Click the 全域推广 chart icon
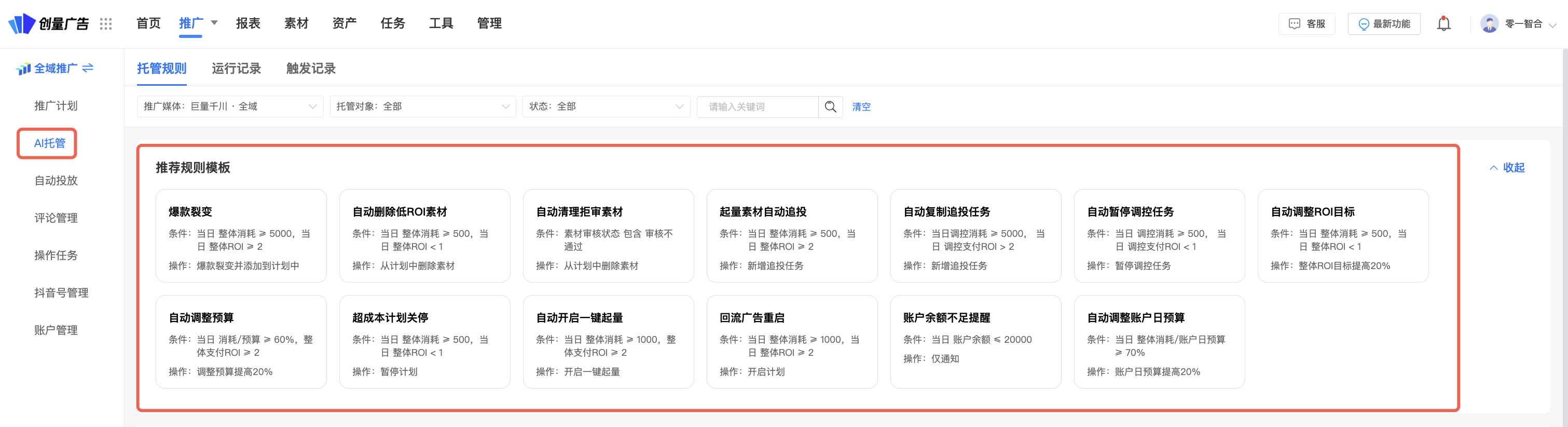This screenshot has width=1568, height=427. coord(24,69)
